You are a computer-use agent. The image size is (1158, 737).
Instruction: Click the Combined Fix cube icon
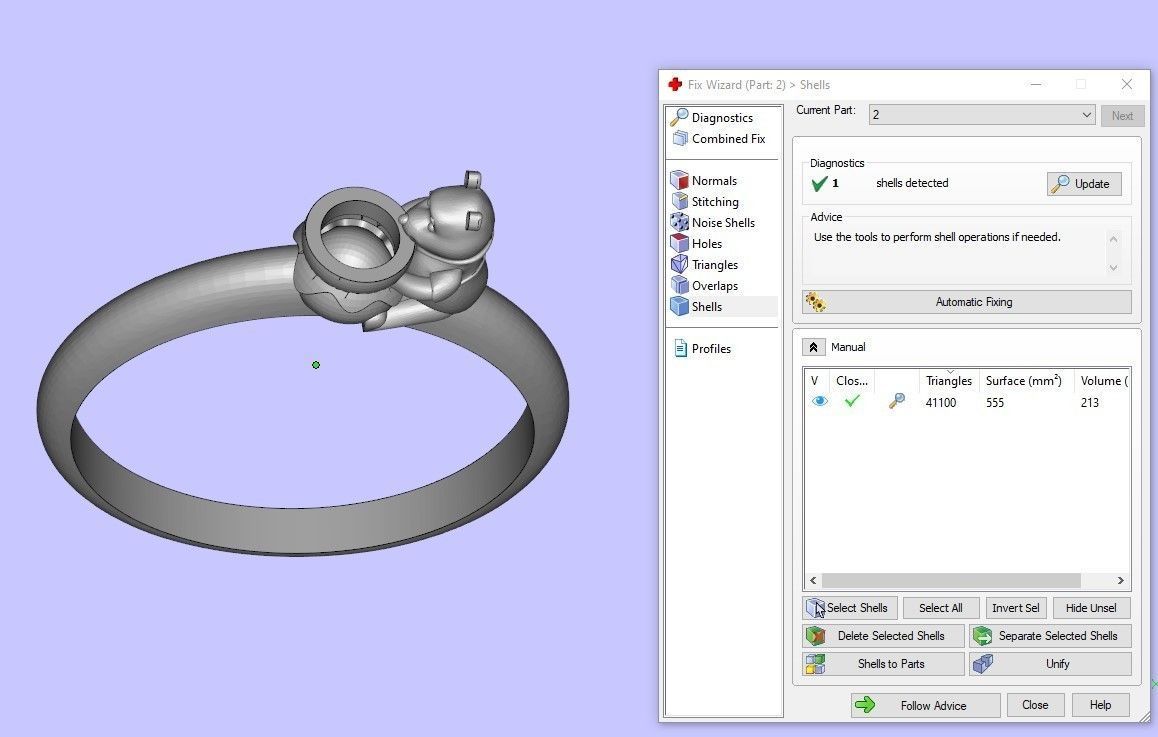coord(680,138)
